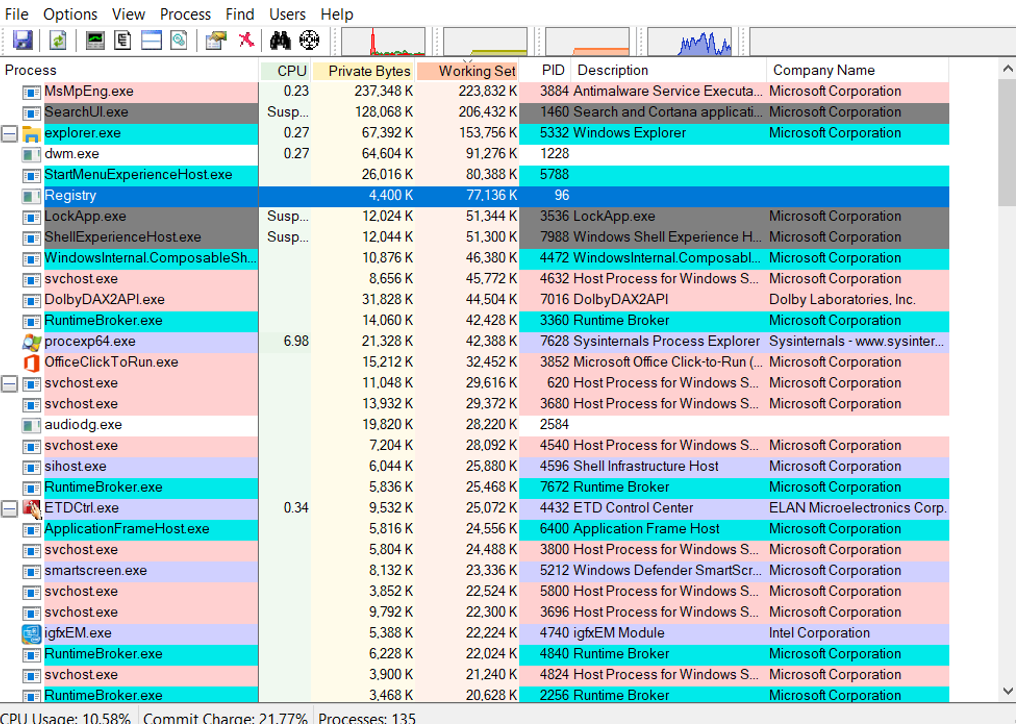Click the 'Dolby Laboratories, Inc.' company cell
1016x724 pixels.
[x=842, y=300]
